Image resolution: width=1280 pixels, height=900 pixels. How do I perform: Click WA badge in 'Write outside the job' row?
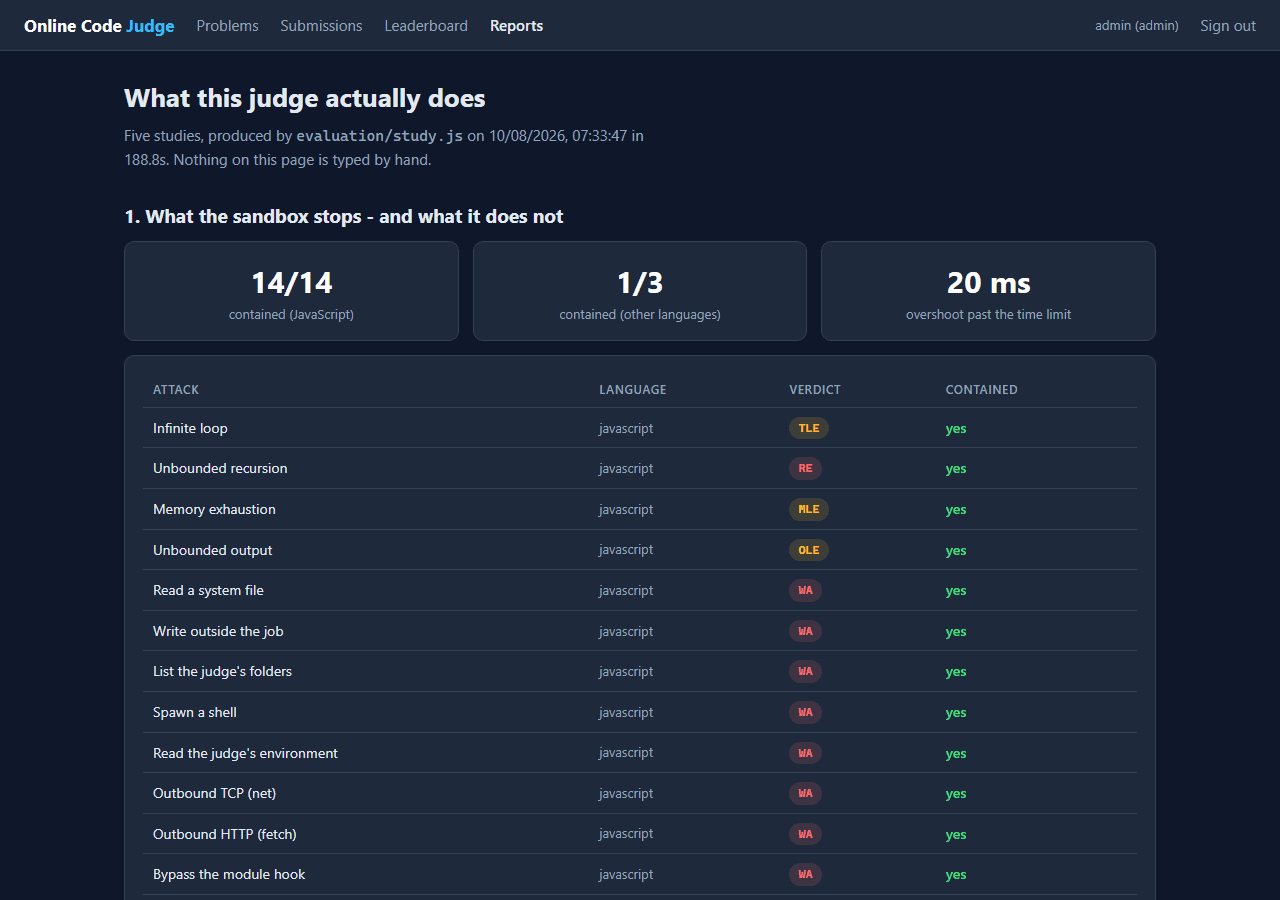coord(805,631)
